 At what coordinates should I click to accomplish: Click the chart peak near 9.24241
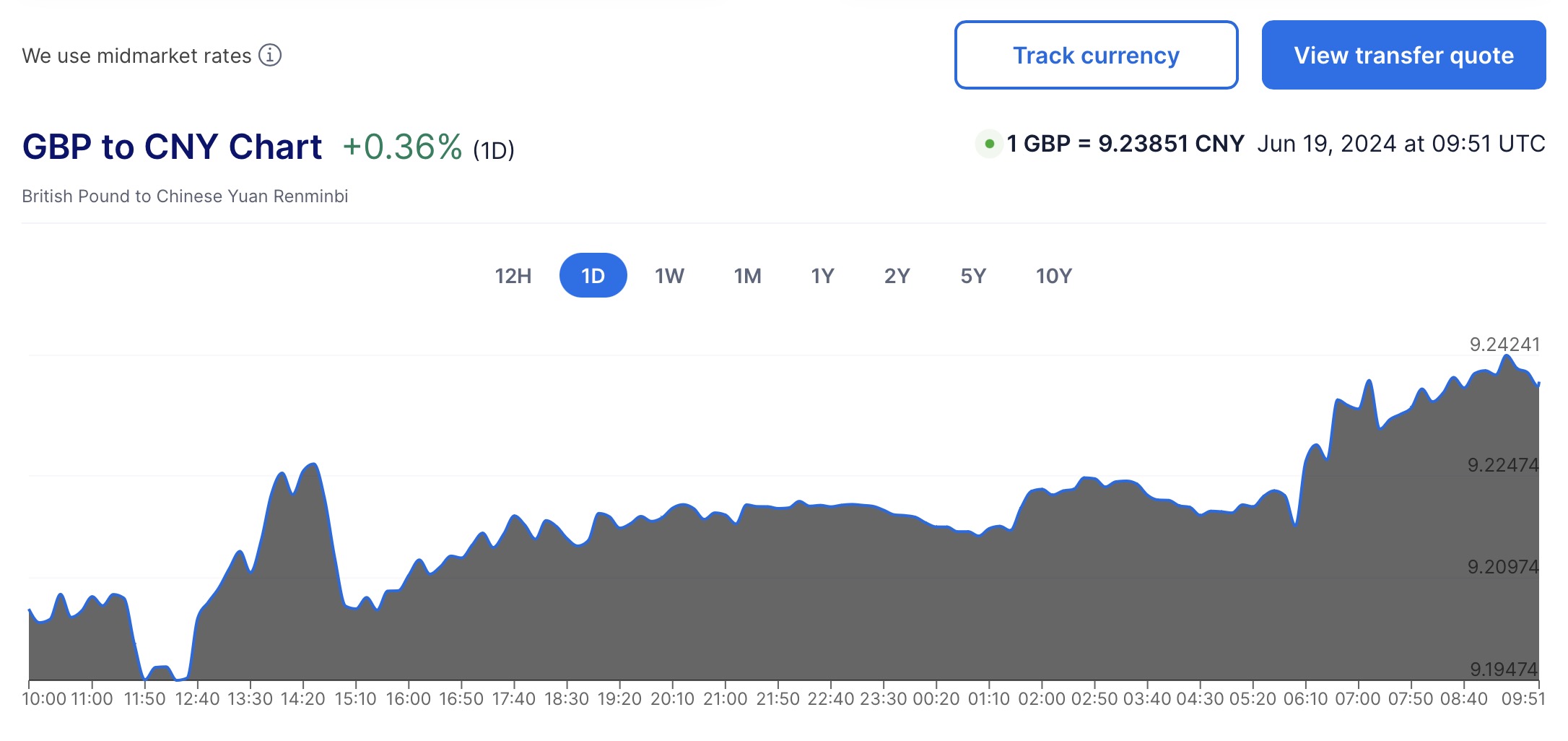pyautogui.click(x=1506, y=356)
